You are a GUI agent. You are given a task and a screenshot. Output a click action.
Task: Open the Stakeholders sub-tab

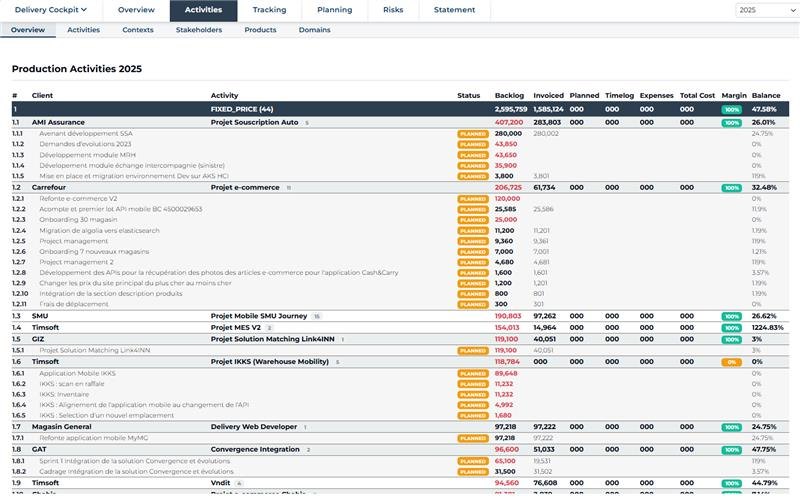pos(198,30)
